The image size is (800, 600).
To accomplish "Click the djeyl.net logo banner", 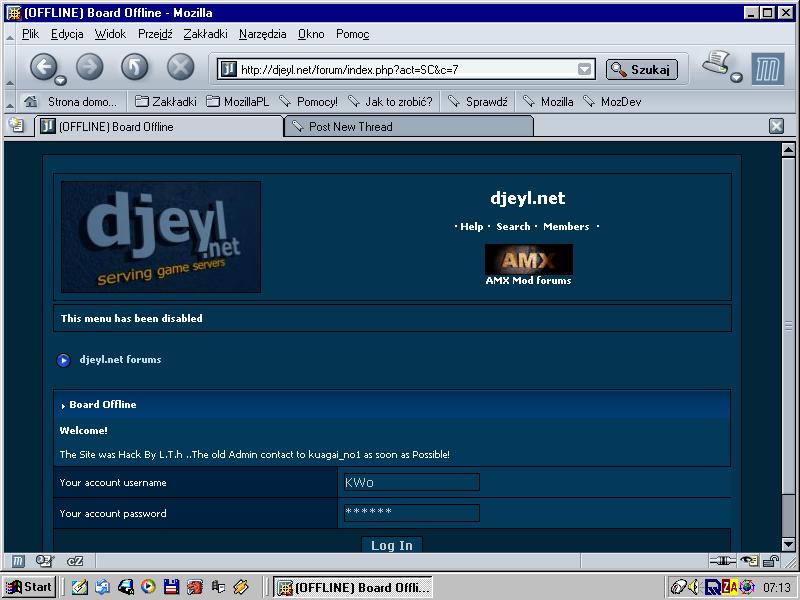I will (161, 237).
